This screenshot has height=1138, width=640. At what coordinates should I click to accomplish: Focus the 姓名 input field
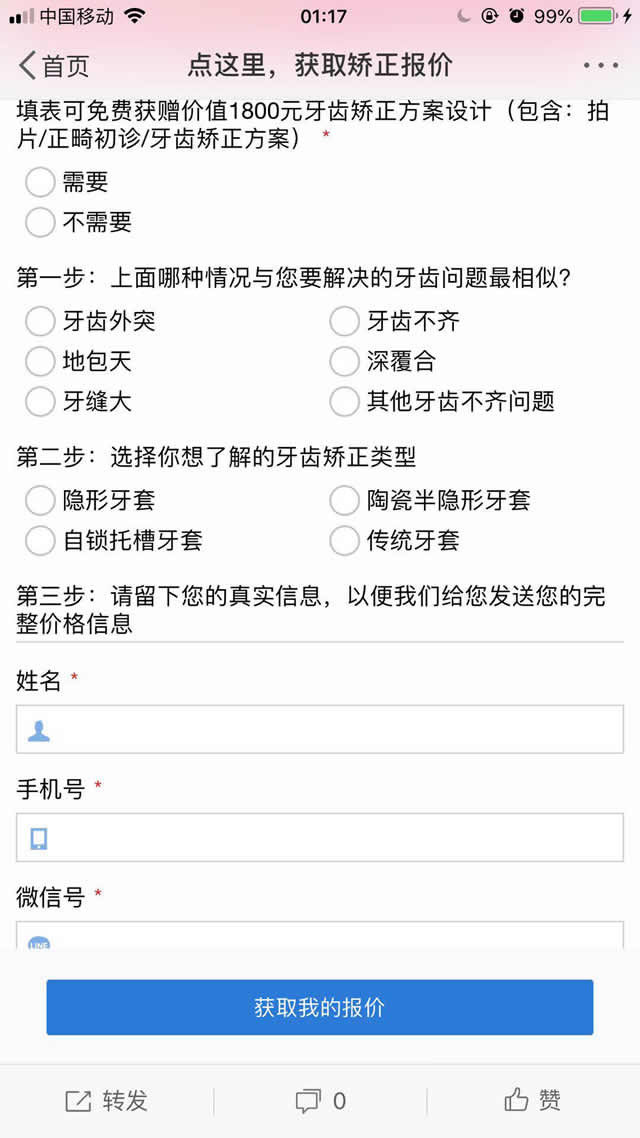[x=320, y=730]
